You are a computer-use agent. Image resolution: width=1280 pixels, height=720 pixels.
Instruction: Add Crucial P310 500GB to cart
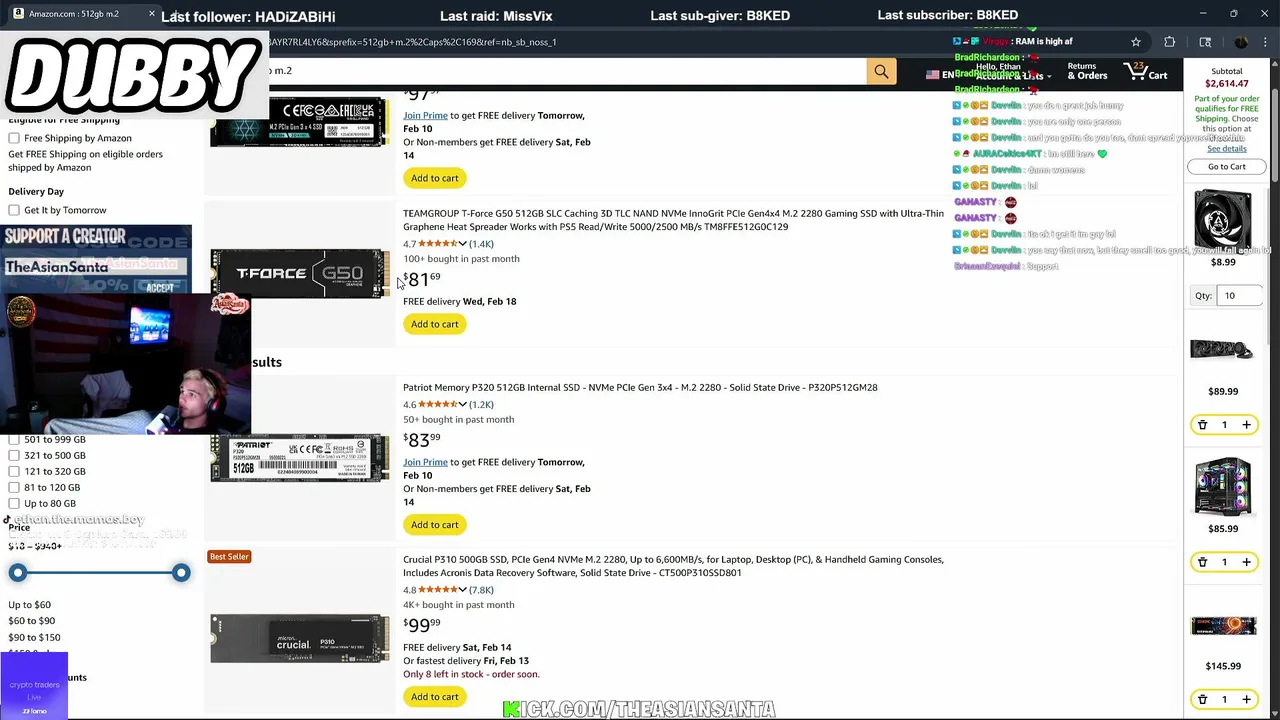point(435,697)
